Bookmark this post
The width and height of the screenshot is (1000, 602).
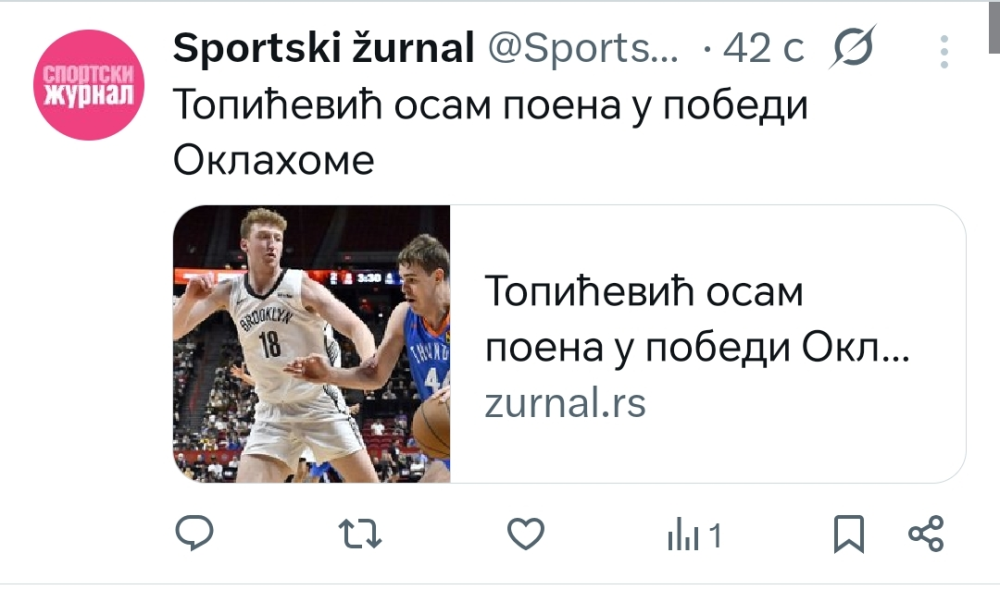click(x=849, y=534)
